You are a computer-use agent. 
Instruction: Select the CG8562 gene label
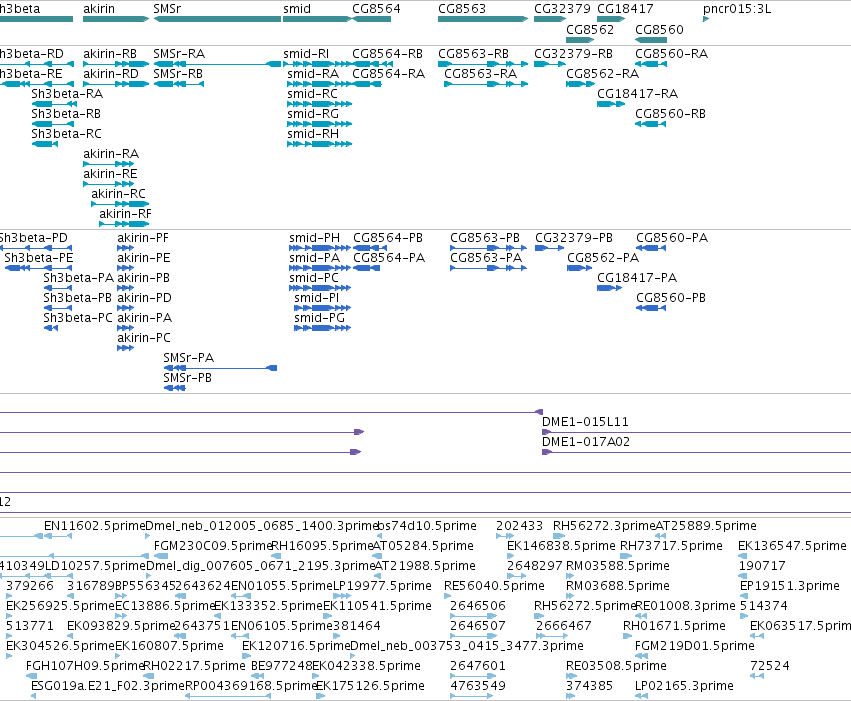(590, 30)
